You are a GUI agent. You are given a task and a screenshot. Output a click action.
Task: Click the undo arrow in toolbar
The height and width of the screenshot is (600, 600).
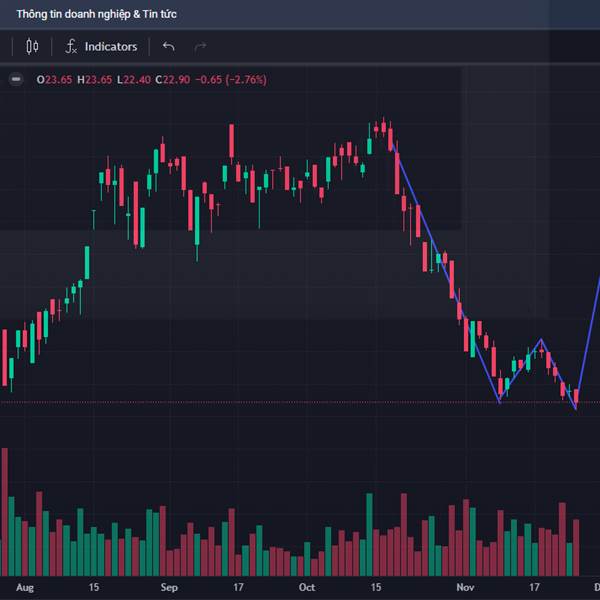point(168,46)
